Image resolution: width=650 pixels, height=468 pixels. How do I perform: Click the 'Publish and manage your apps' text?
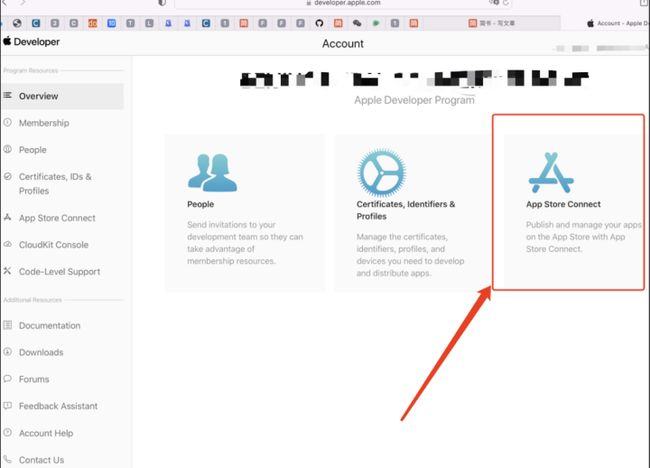pyautogui.click(x=584, y=237)
